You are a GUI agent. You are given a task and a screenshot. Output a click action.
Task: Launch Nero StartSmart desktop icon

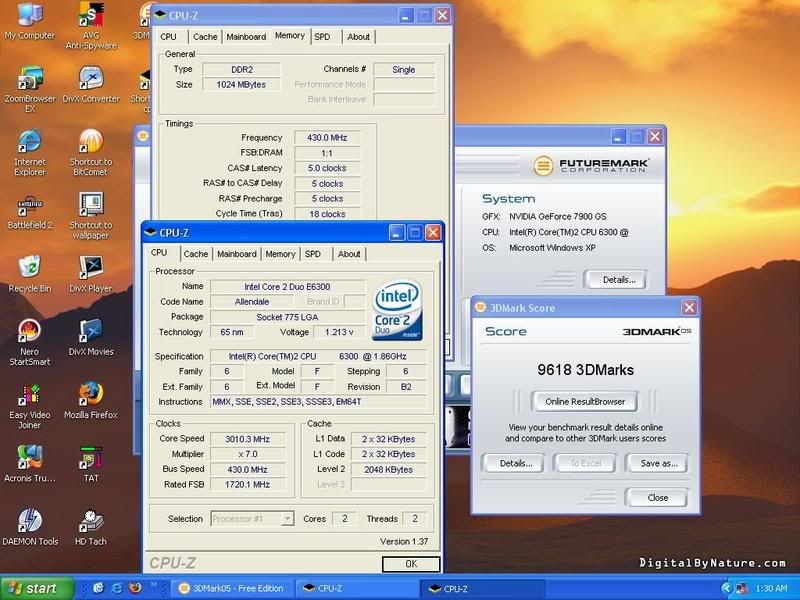30,330
